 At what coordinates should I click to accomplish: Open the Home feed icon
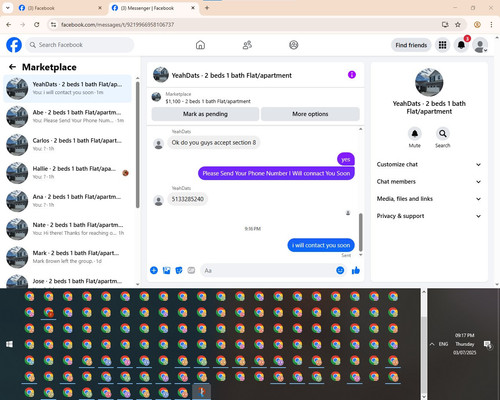pyautogui.click(x=200, y=45)
